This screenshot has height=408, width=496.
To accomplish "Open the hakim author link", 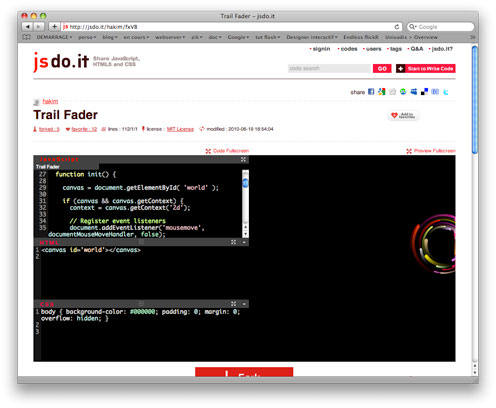I will point(50,101).
